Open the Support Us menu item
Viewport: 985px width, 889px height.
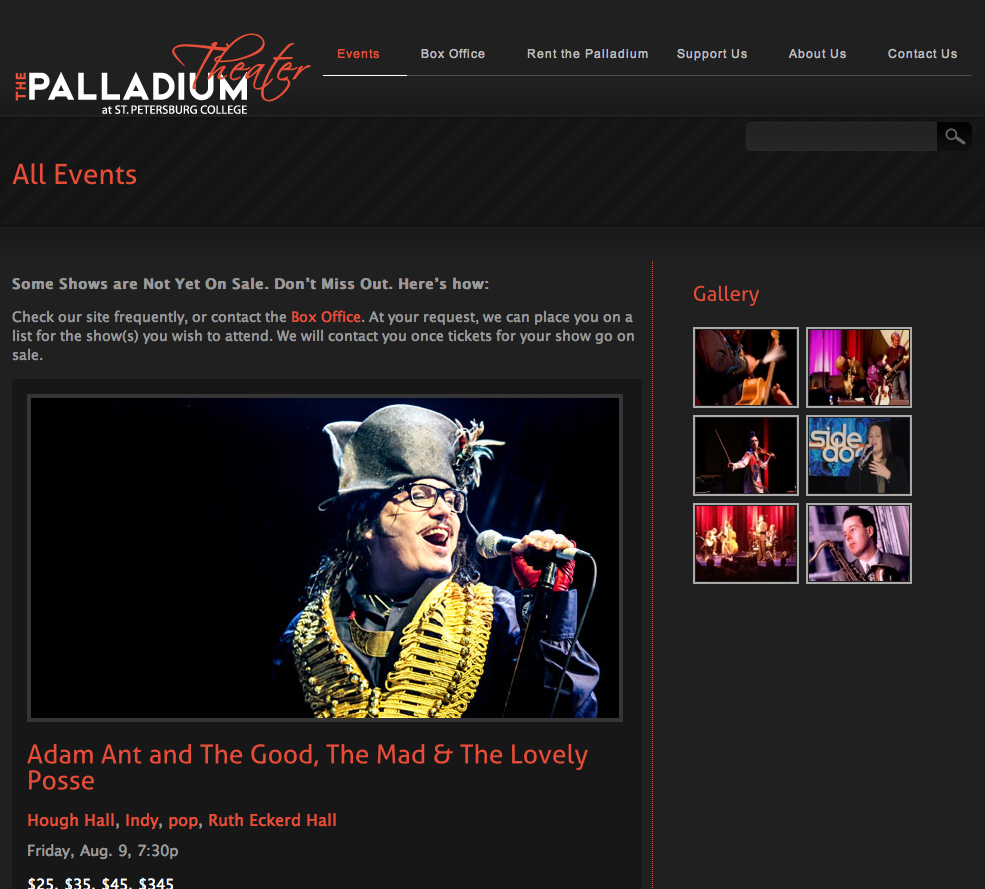click(x=712, y=54)
